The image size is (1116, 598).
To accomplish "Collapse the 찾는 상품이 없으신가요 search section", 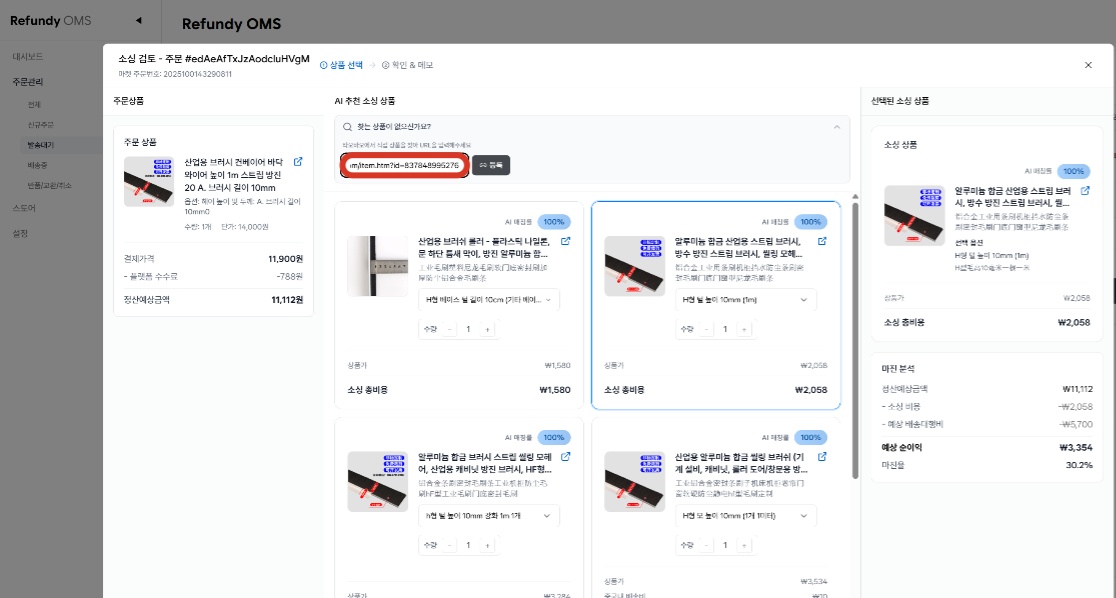I will click(x=837, y=127).
